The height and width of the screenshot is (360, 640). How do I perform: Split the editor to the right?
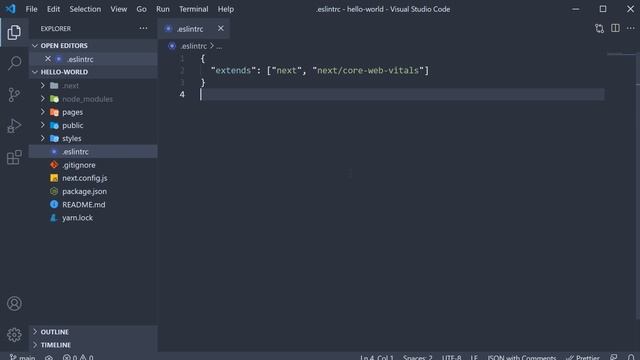pos(615,28)
